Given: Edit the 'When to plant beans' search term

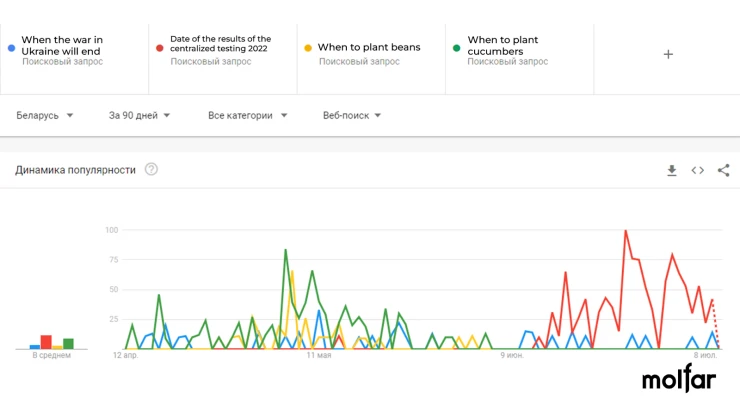Looking at the screenshot, I should point(369,47).
